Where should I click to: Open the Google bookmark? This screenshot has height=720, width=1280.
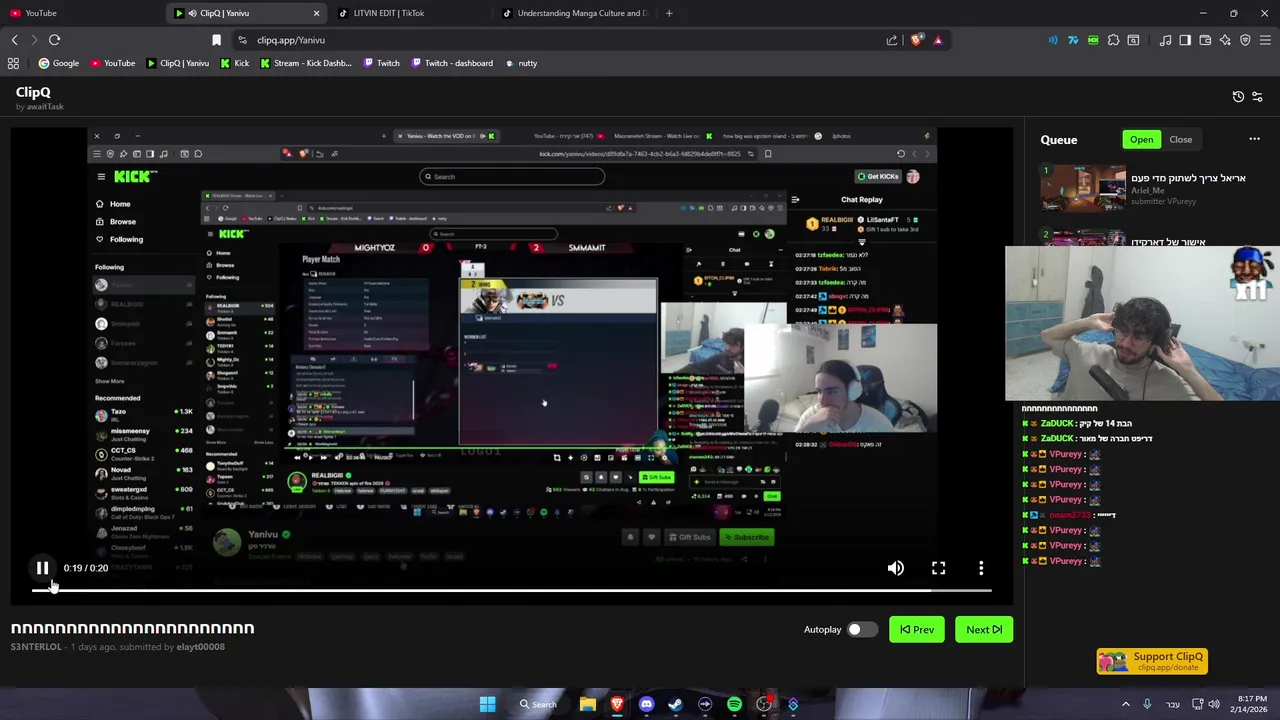[59, 63]
